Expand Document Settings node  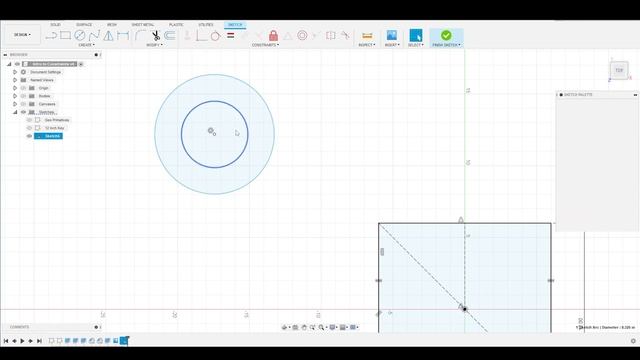[15, 72]
